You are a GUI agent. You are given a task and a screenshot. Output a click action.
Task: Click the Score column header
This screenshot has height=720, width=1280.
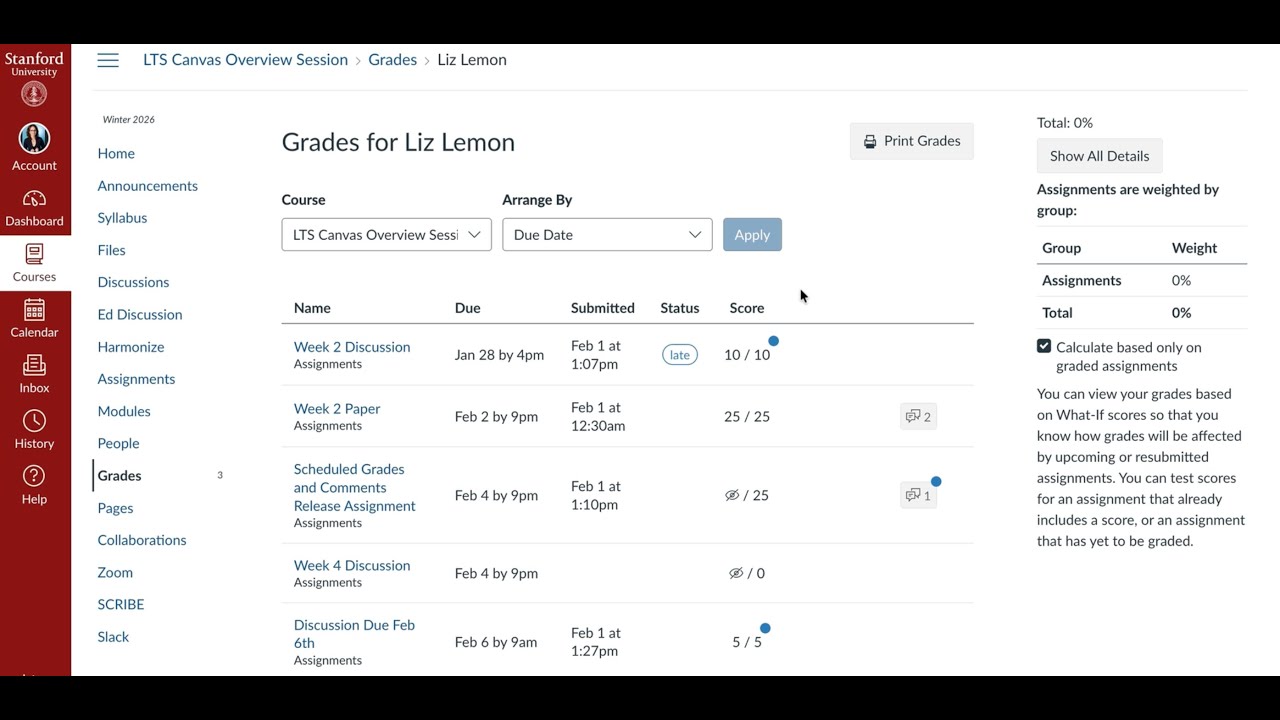tap(747, 308)
